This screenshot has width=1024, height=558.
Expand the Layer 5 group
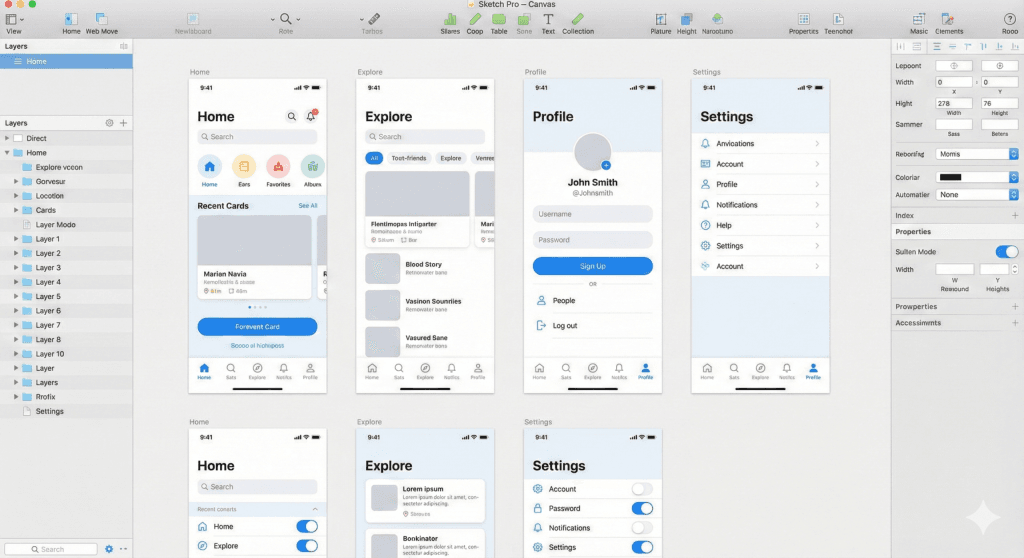16,297
